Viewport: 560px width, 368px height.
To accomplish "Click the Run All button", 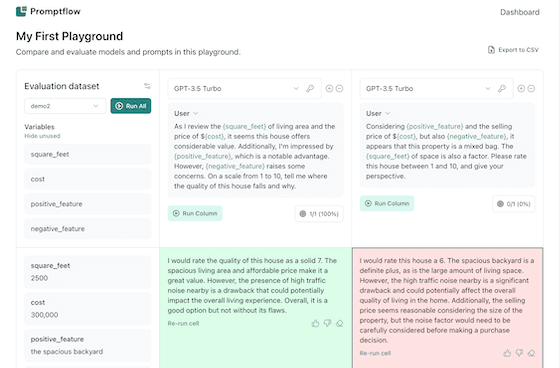I will pyautogui.click(x=131, y=106).
